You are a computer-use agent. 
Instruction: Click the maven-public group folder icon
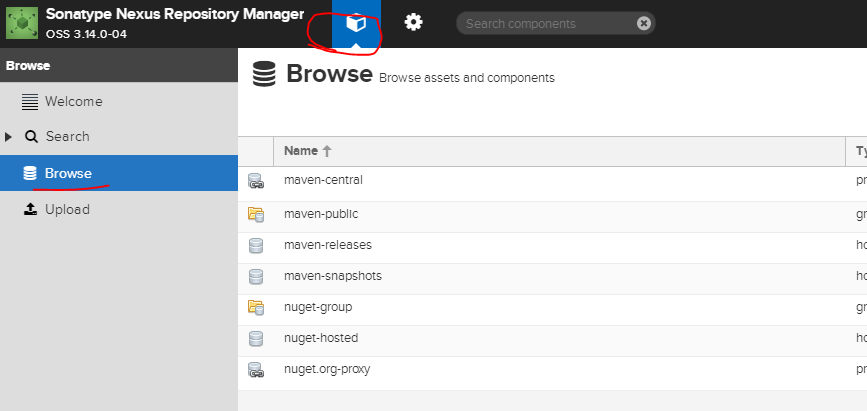coord(255,215)
